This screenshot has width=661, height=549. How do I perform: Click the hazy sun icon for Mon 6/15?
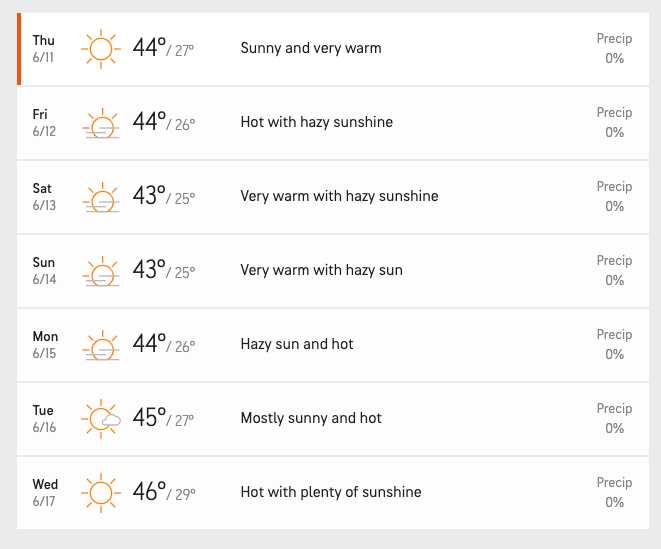point(101,345)
